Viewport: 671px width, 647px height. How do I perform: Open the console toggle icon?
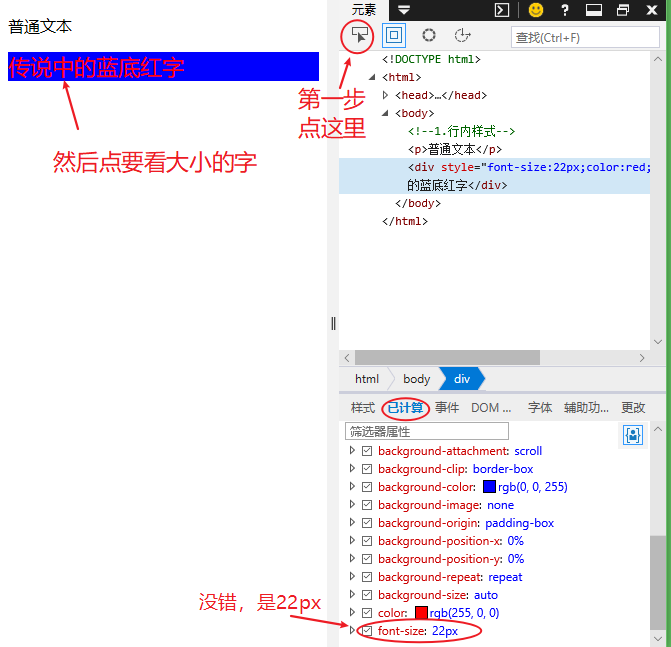[x=502, y=9]
